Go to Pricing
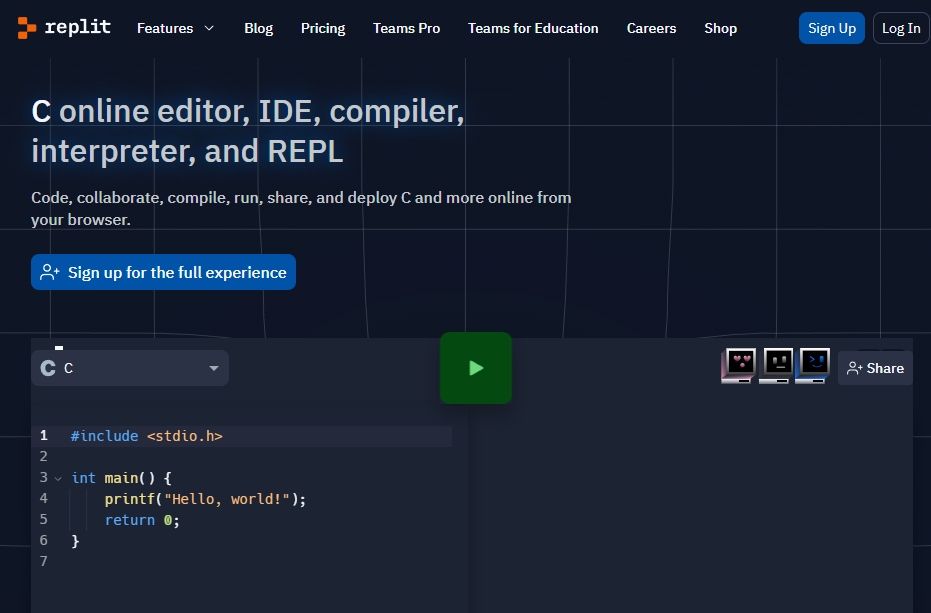Screen dimensions: 931x613 (x=323, y=29)
